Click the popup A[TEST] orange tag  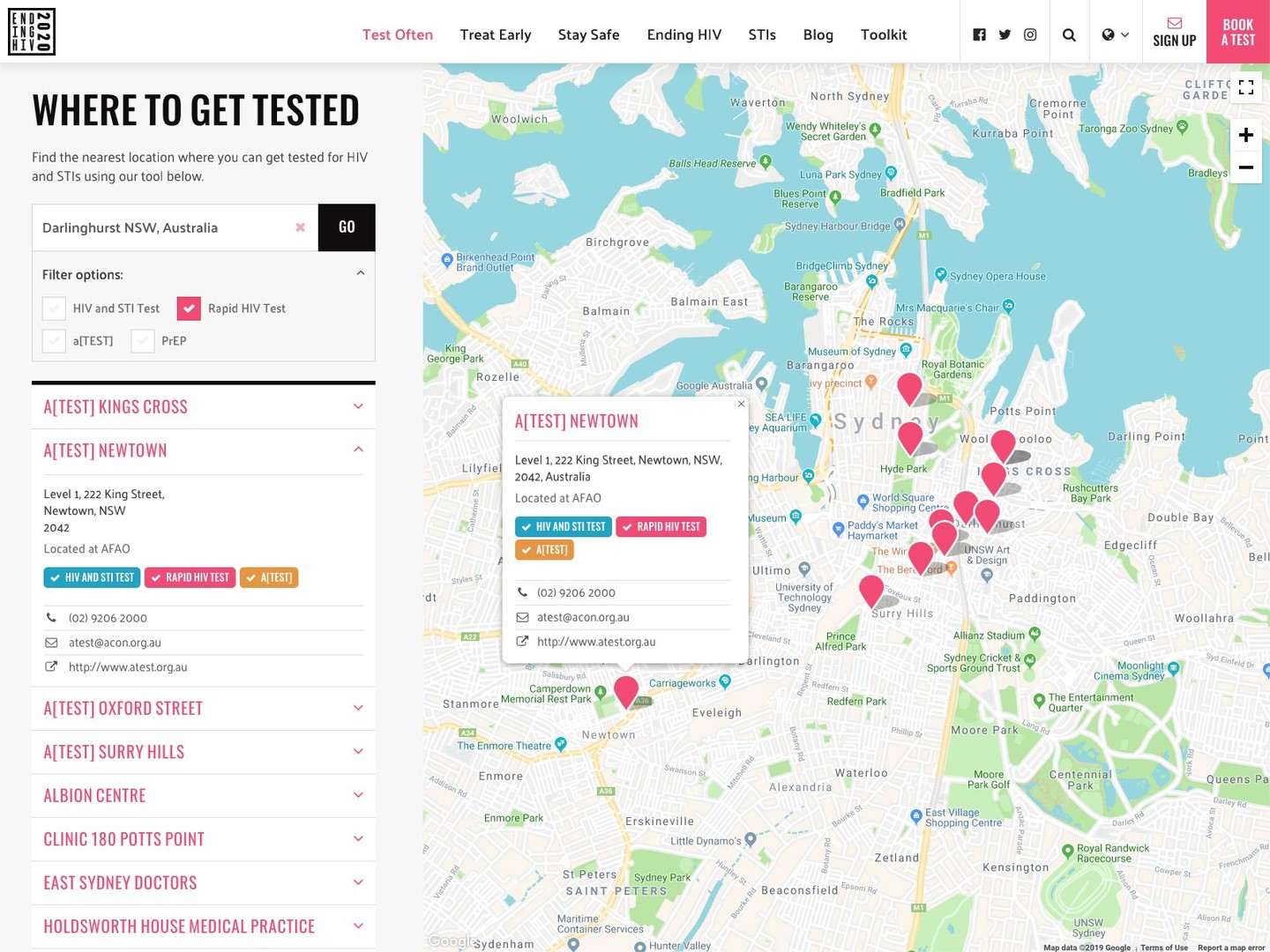click(x=544, y=549)
